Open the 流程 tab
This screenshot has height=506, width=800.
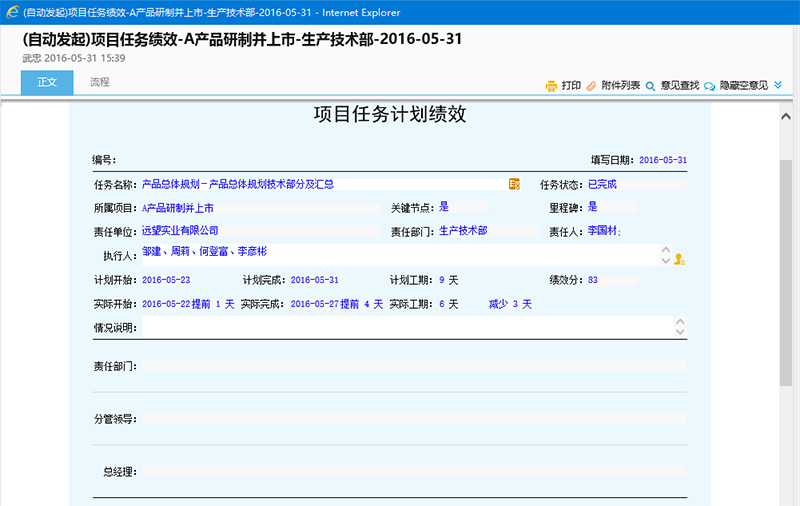click(100, 83)
